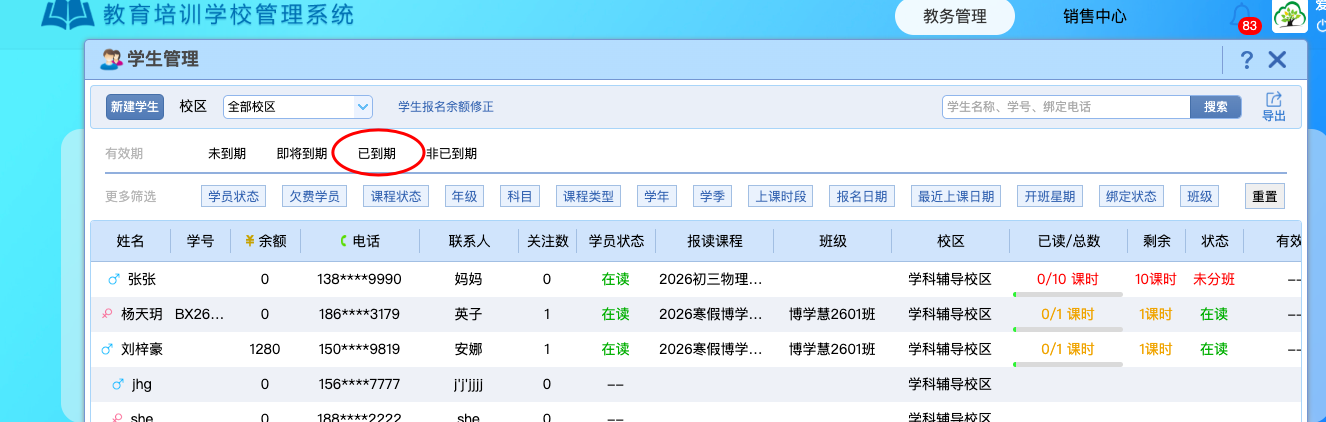Click the 学生管理 window title icon

[x=111, y=60]
